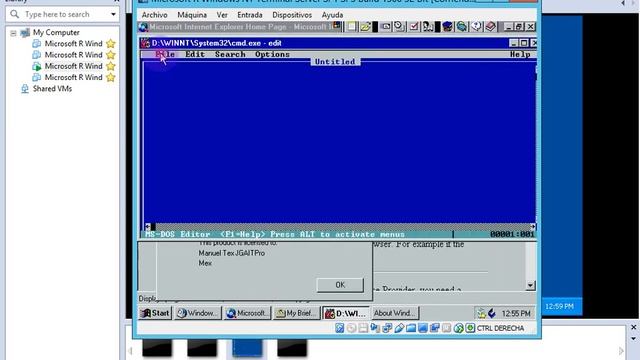Click the network indicator in VM status bar
The width and height of the screenshot is (640, 360).
[x=387, y=328]
